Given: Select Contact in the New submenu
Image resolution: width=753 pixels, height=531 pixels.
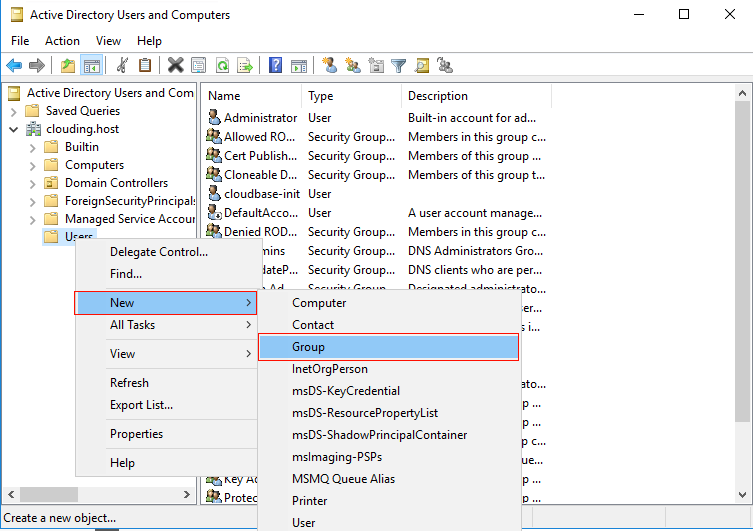Looking at the screenshot, I should click(389, 325).
